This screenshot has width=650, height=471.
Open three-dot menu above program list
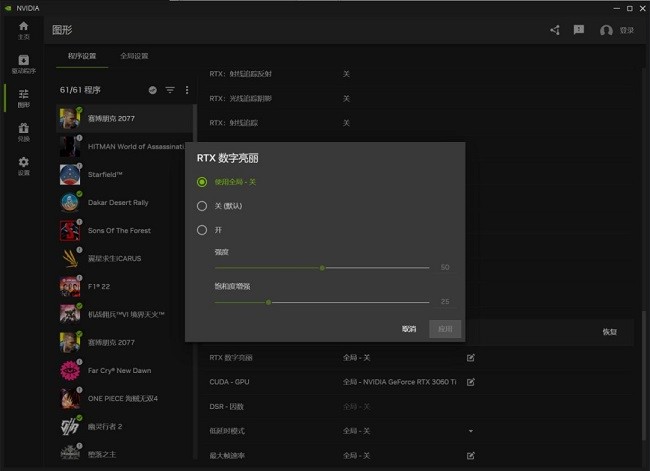[187, 90]
